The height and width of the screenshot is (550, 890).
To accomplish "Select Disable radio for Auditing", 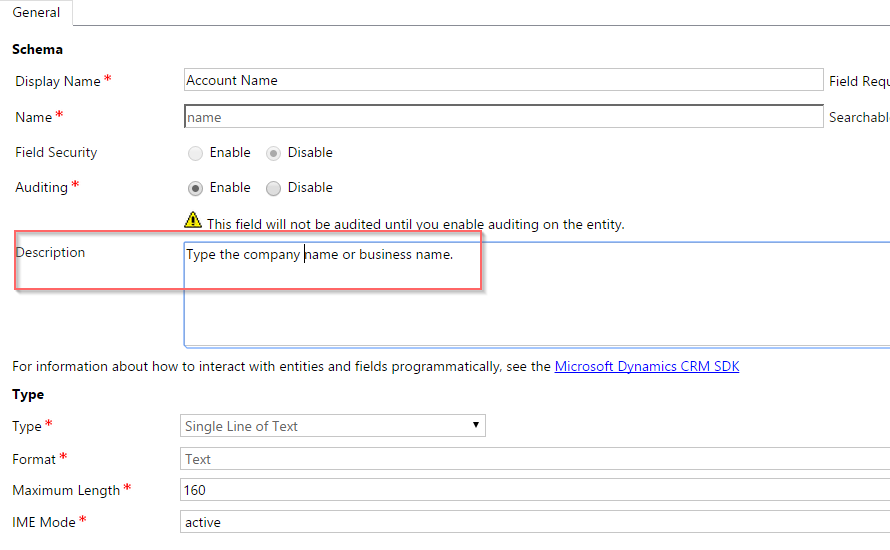I will click(274, 188).
